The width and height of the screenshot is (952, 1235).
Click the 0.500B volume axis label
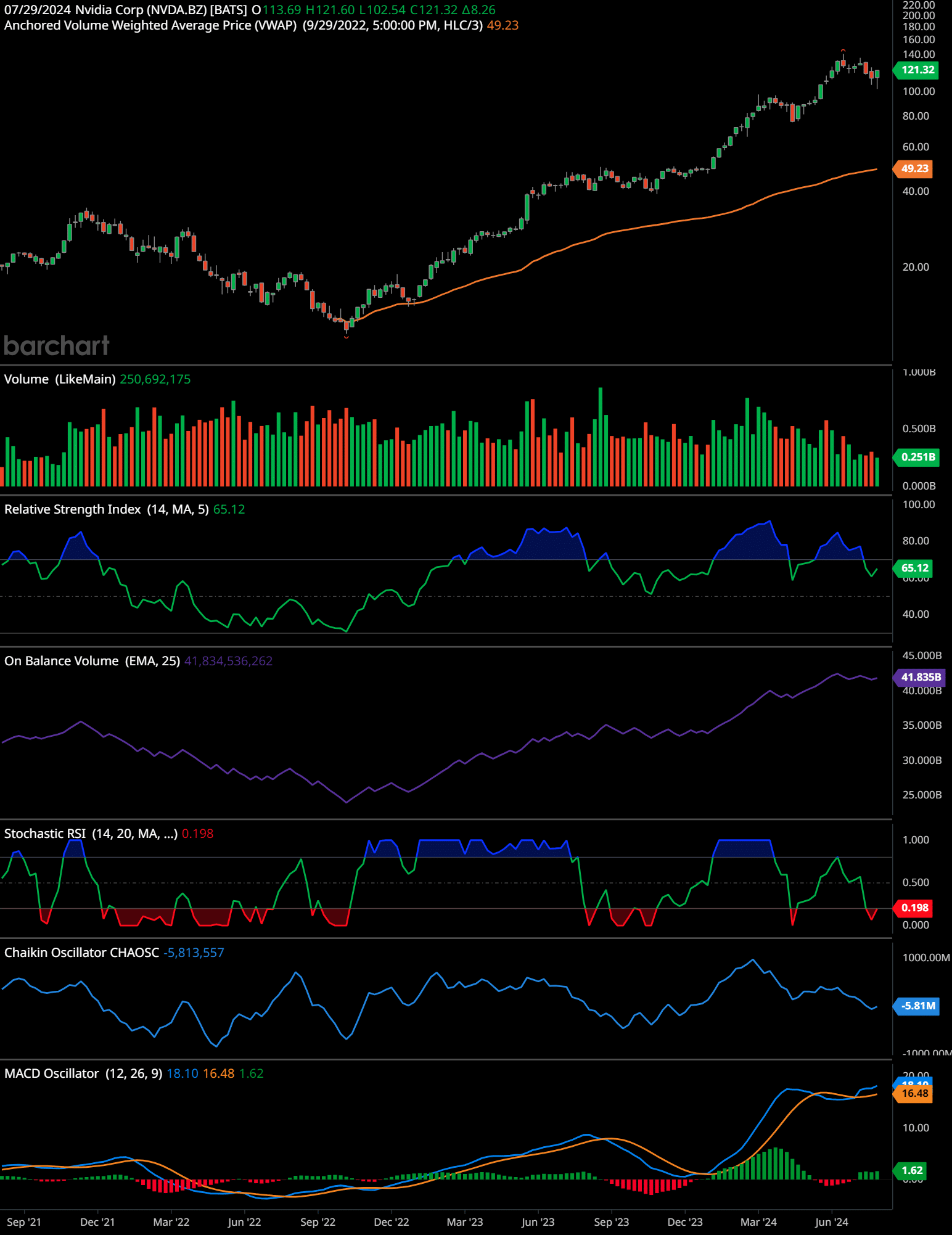[919, 429]
